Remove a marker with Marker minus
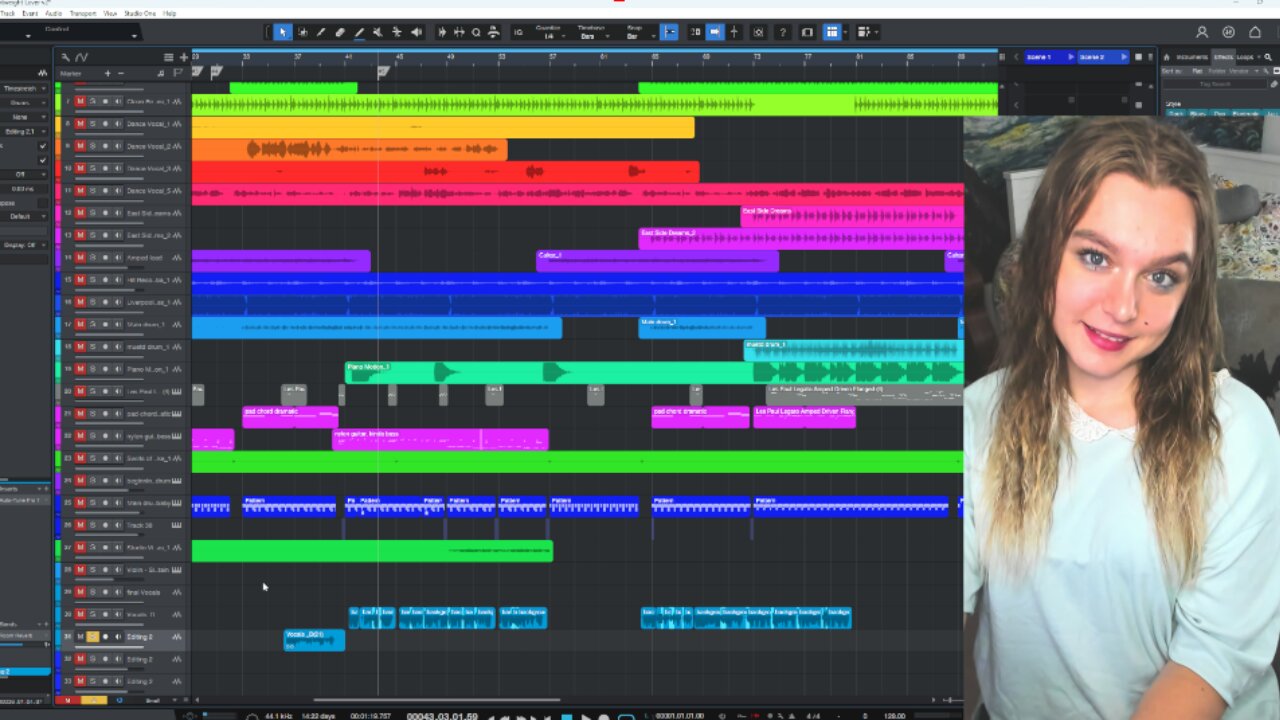Viewport: 1280px width, 720px height. coord(121,73)
